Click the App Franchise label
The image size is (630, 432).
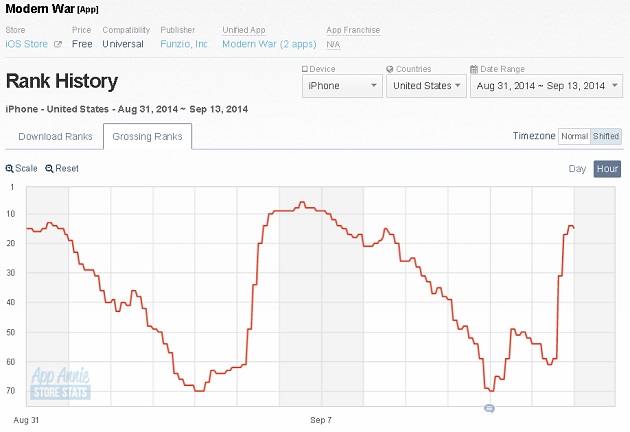coord(353,30)
